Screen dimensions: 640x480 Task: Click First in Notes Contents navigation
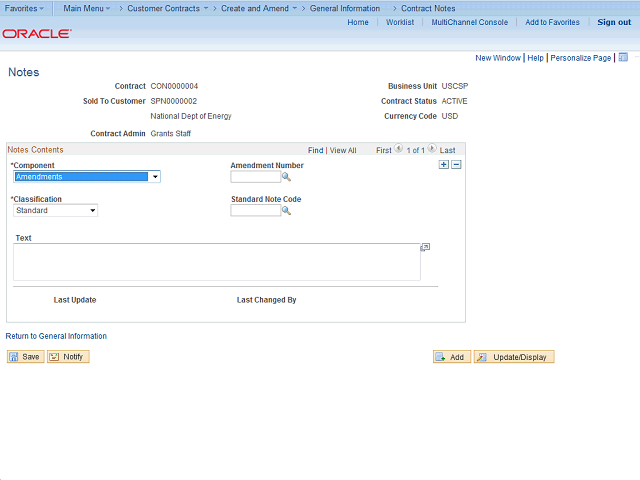pyautogui.click(x=384, y=150)
